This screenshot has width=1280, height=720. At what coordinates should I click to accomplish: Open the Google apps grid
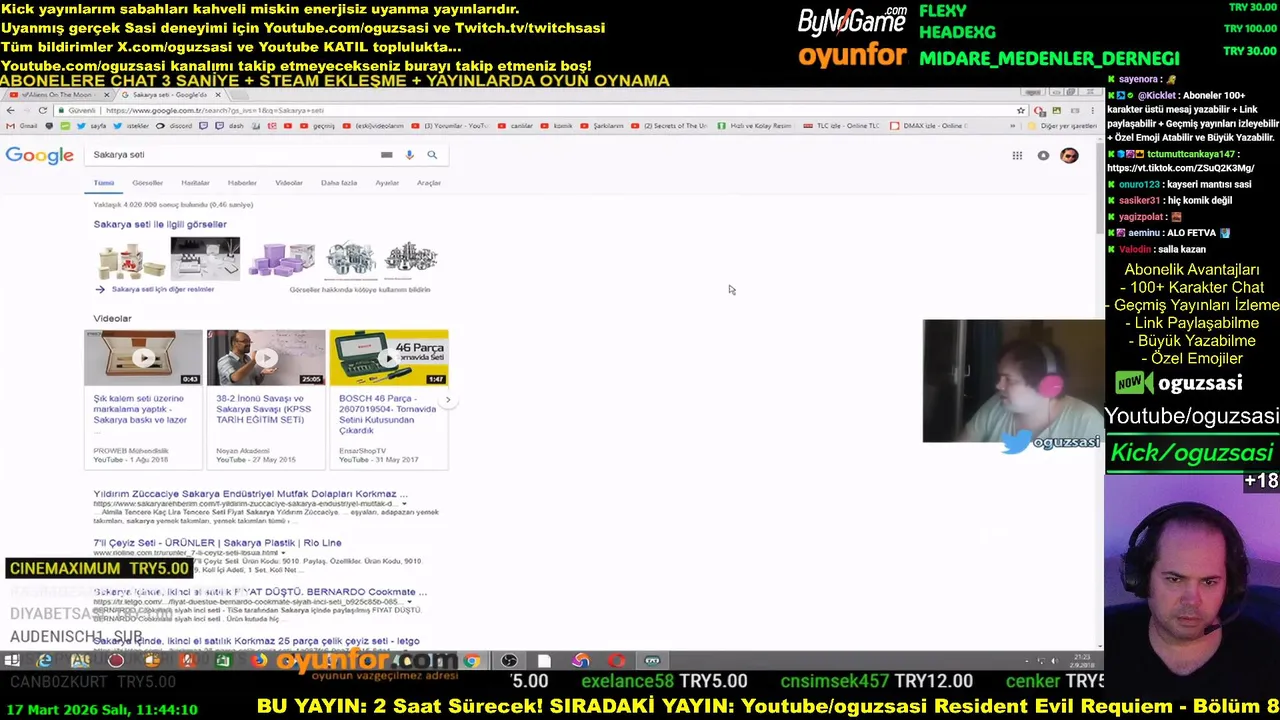pos(1017,155)
